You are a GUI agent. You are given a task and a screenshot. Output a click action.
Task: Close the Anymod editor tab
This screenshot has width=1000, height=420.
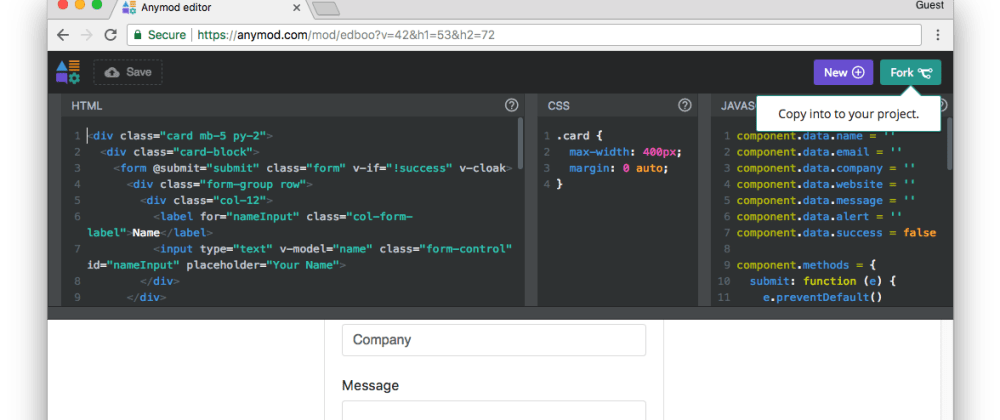coord(297,8)
